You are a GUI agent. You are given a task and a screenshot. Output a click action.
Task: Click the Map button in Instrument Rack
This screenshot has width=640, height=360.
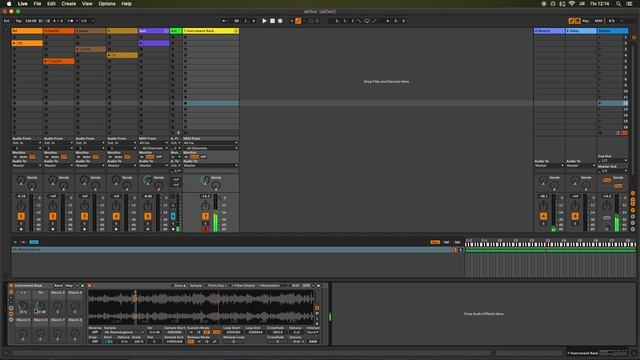coord(69,286)
